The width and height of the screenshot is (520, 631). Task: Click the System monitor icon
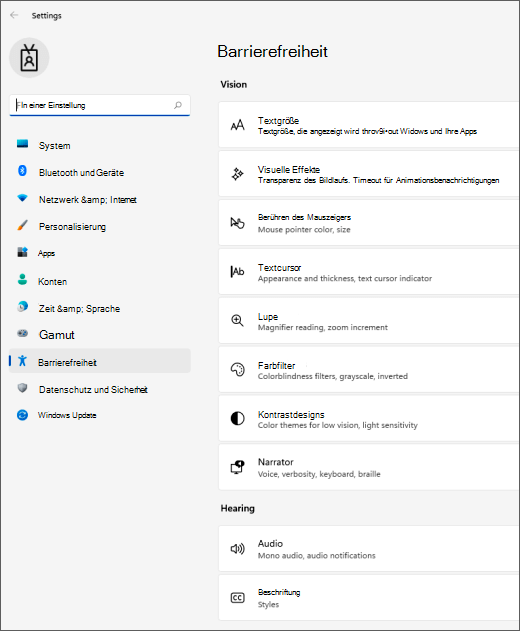point(23,144)
